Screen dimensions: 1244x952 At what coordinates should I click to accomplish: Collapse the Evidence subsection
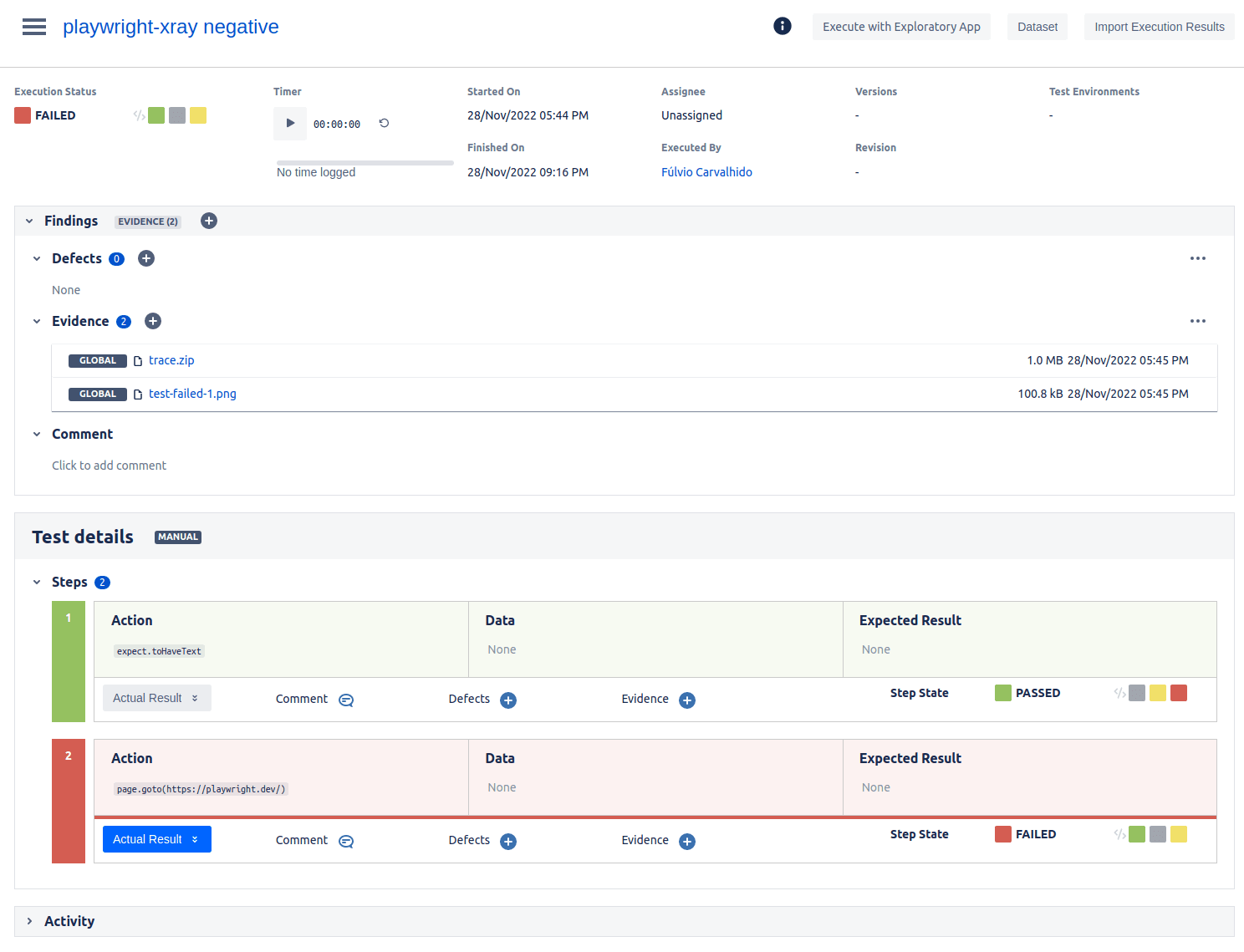[37, 321]
